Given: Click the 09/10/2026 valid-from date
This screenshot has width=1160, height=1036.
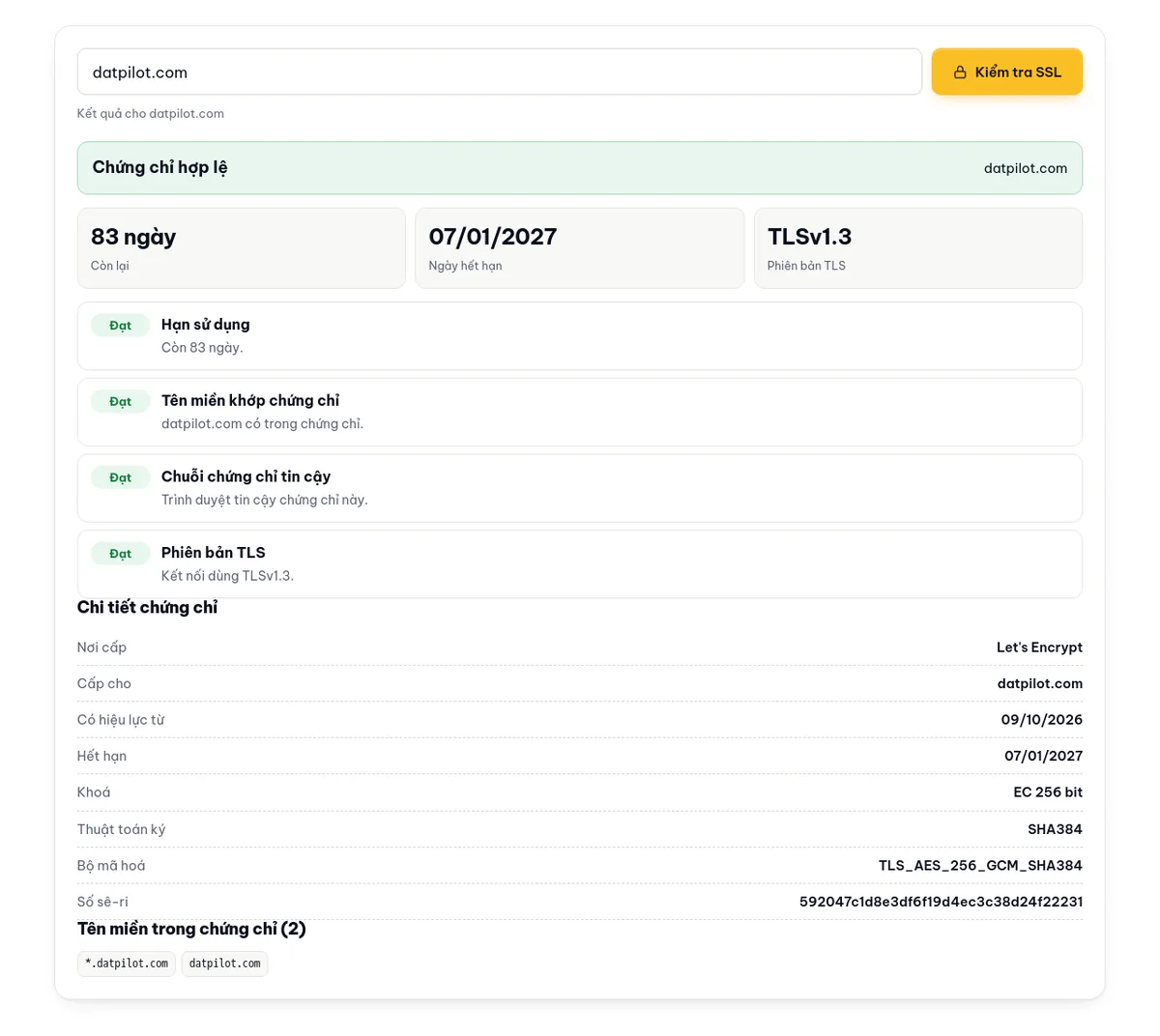Looking at the screenshot, I should tap(1042, 720).
